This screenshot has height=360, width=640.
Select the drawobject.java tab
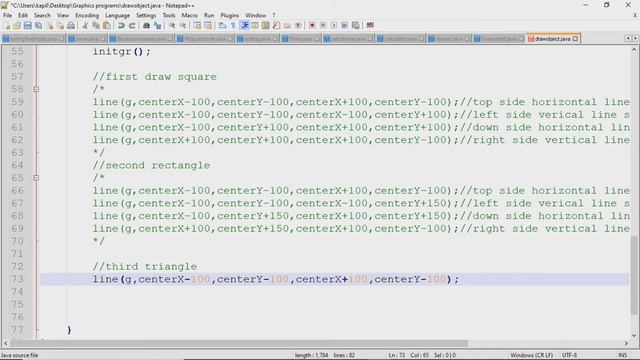click(x=552, y=39)
